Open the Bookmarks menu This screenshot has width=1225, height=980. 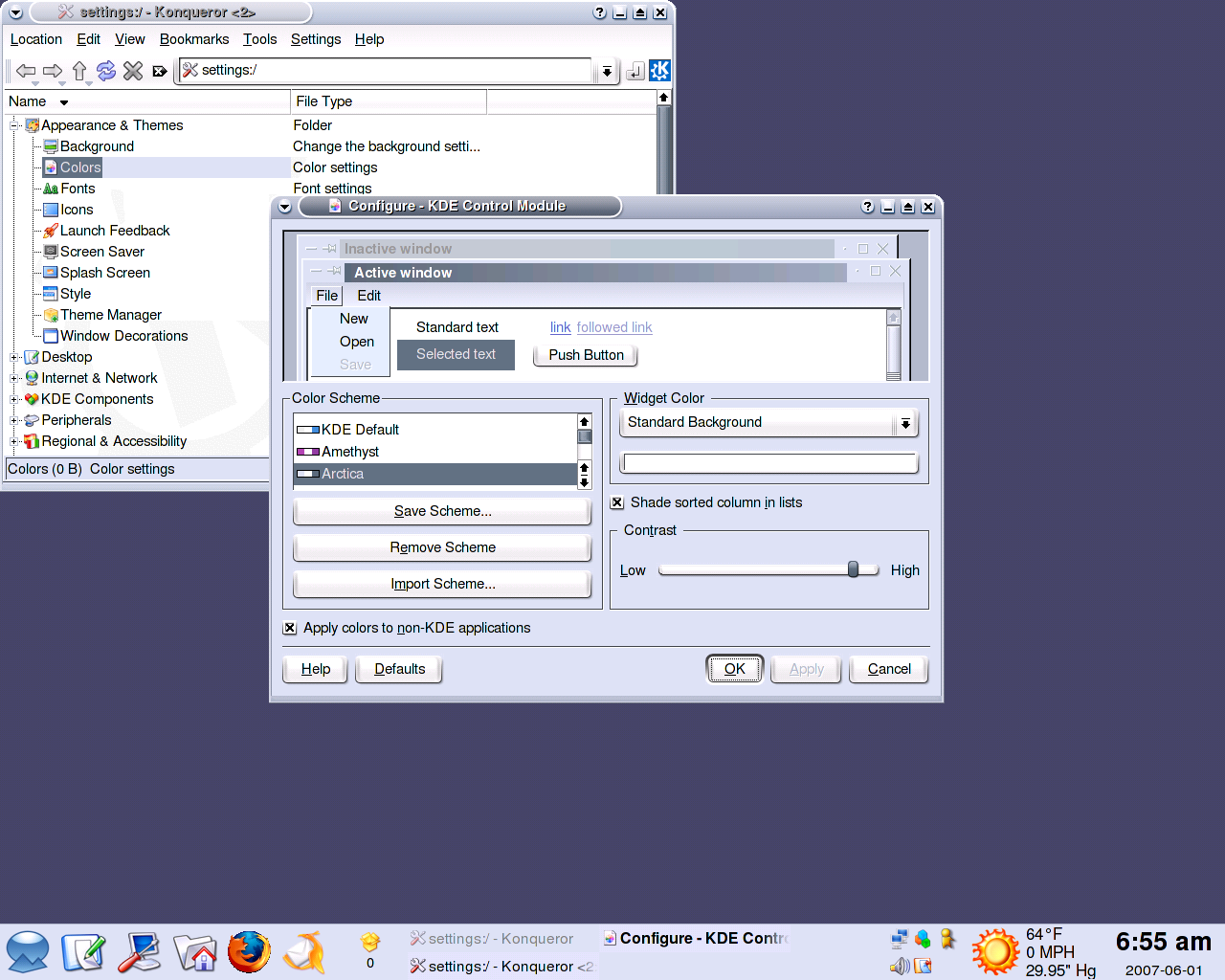pyautogui.click(x=194, y=39)
